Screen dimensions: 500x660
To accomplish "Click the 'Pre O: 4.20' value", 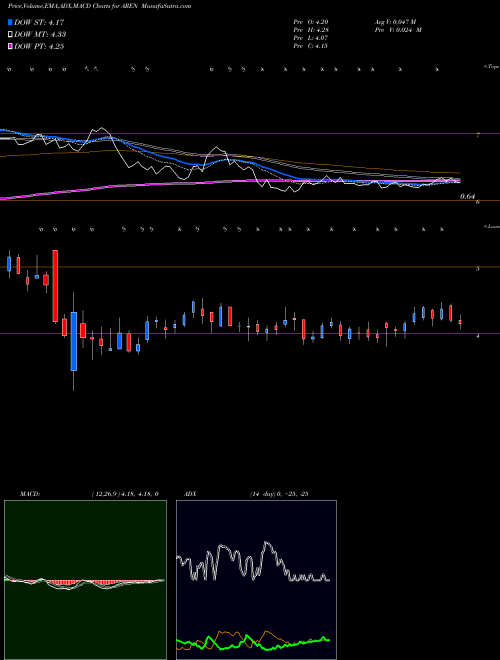I will click(x=311, y=22).
